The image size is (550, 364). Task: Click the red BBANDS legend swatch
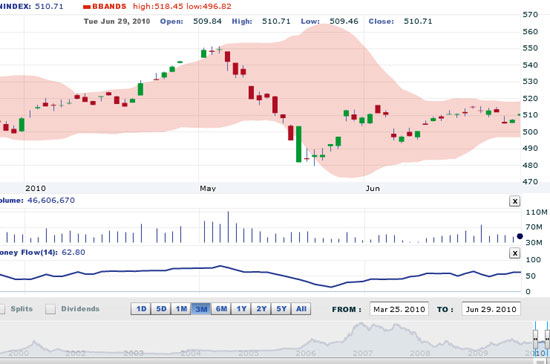[87, 7]
